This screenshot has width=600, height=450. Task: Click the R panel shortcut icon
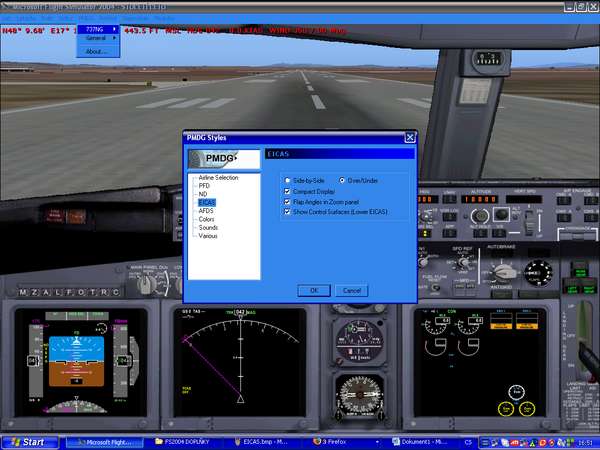104,292
